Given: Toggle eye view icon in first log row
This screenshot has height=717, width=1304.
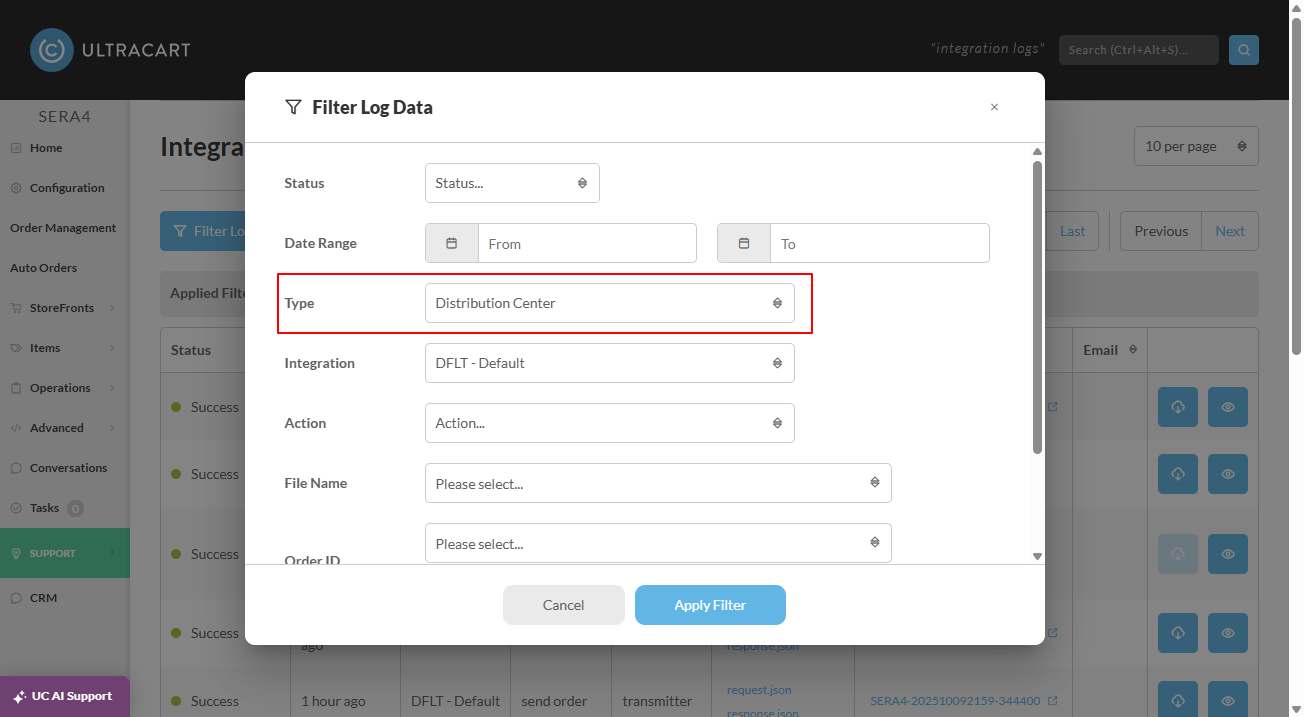Looking at the screenshot, I should (1228, 407).
